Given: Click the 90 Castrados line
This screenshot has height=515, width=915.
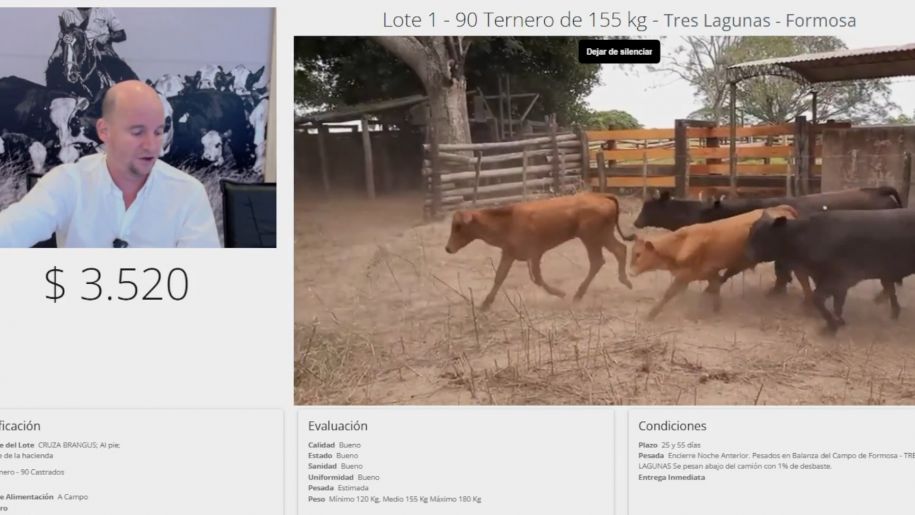Looking at the screenshot, I should tap(32, 472).
